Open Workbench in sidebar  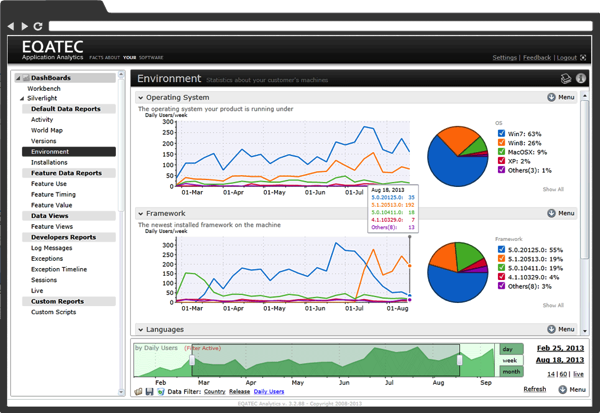point(44,88)
